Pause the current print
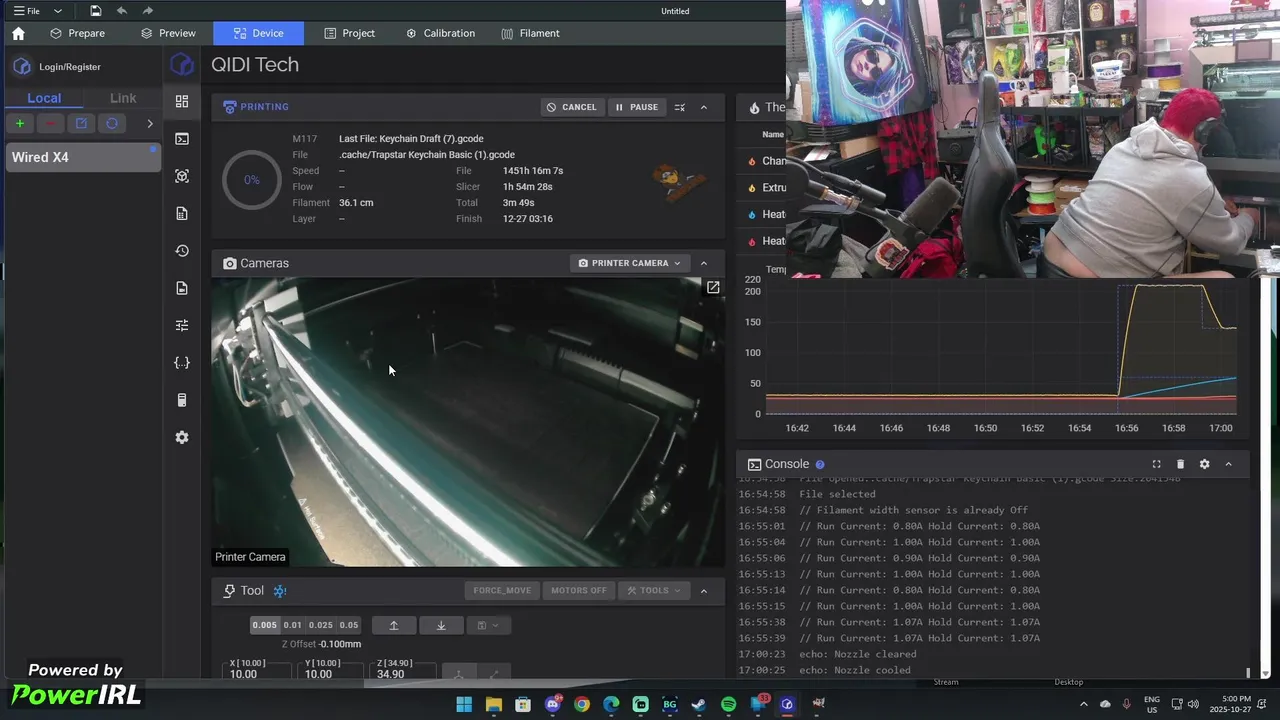 point(636,107)
